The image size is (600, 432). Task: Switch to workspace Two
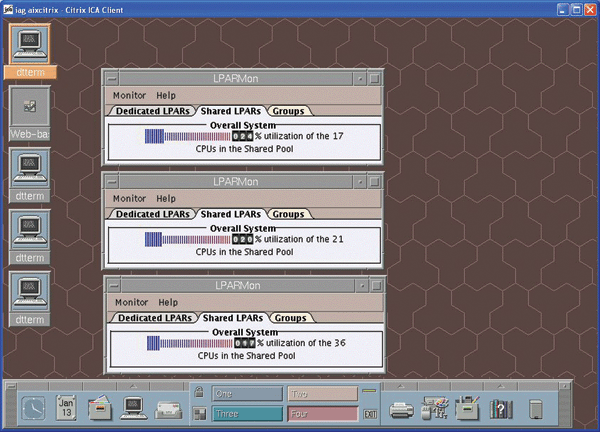321,394
